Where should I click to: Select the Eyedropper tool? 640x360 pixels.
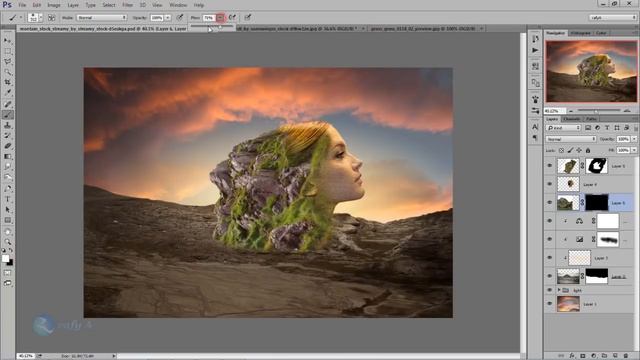pos(8,93)
